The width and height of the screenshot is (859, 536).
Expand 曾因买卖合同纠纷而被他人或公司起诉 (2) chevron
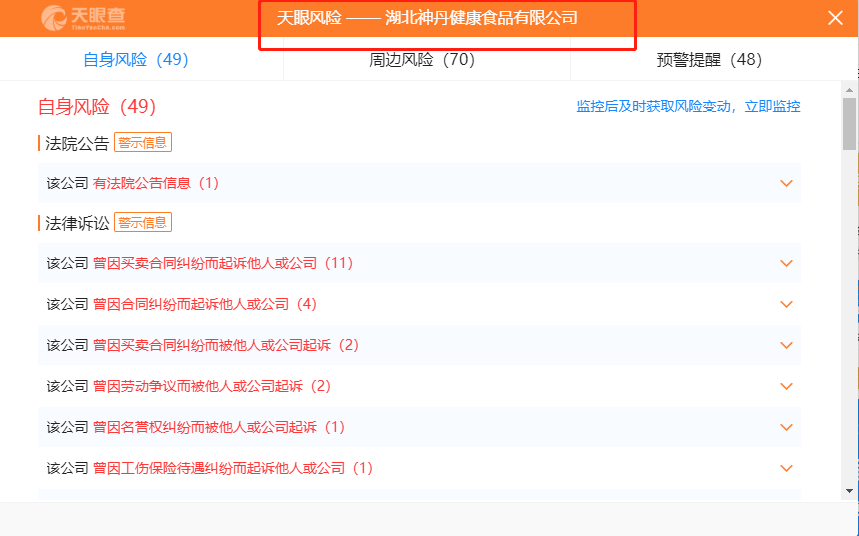(x=786, y=345)
